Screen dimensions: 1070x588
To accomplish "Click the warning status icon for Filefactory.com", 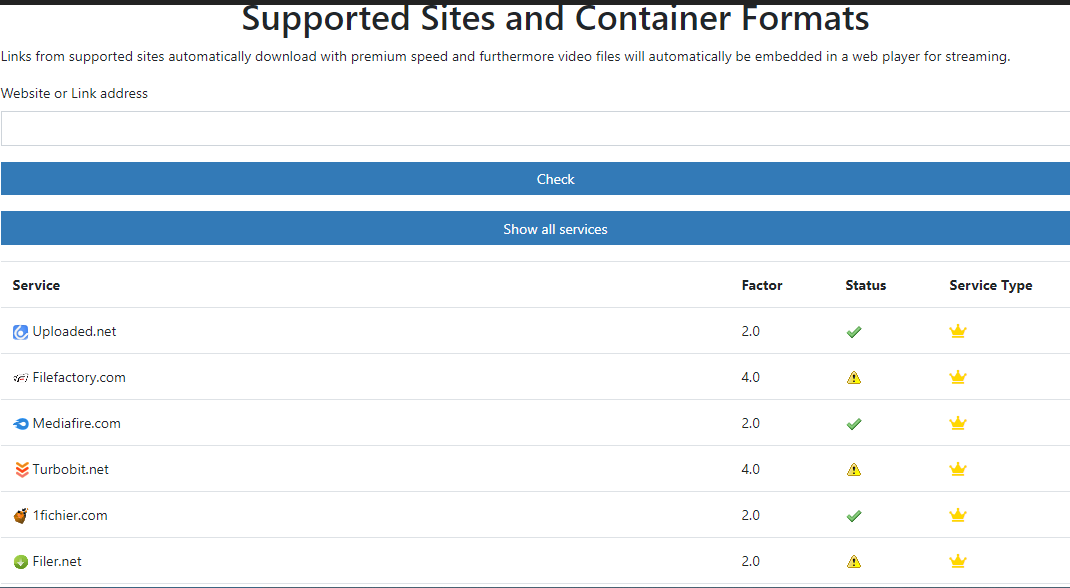I will click(854, 378).
